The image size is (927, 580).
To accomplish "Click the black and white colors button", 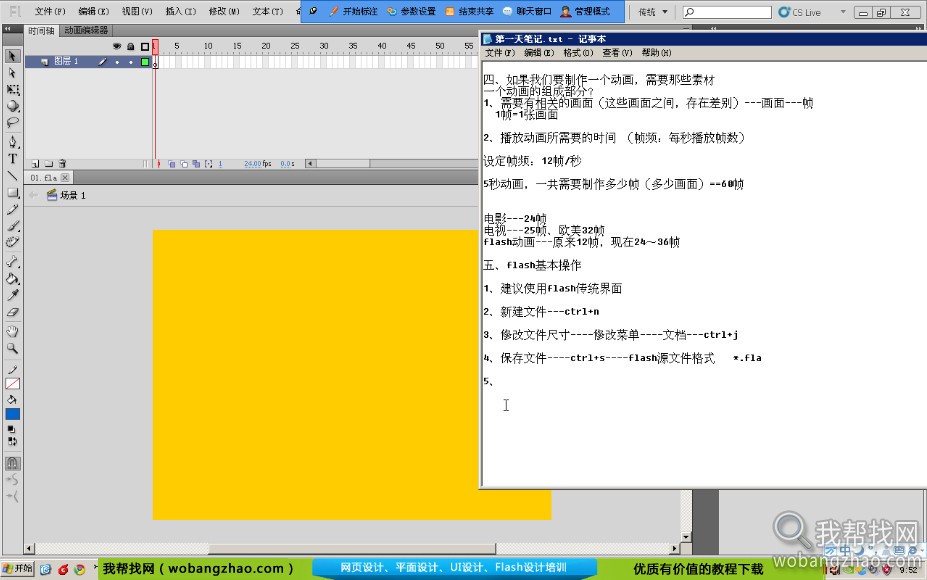I will [x=11, y=430].
